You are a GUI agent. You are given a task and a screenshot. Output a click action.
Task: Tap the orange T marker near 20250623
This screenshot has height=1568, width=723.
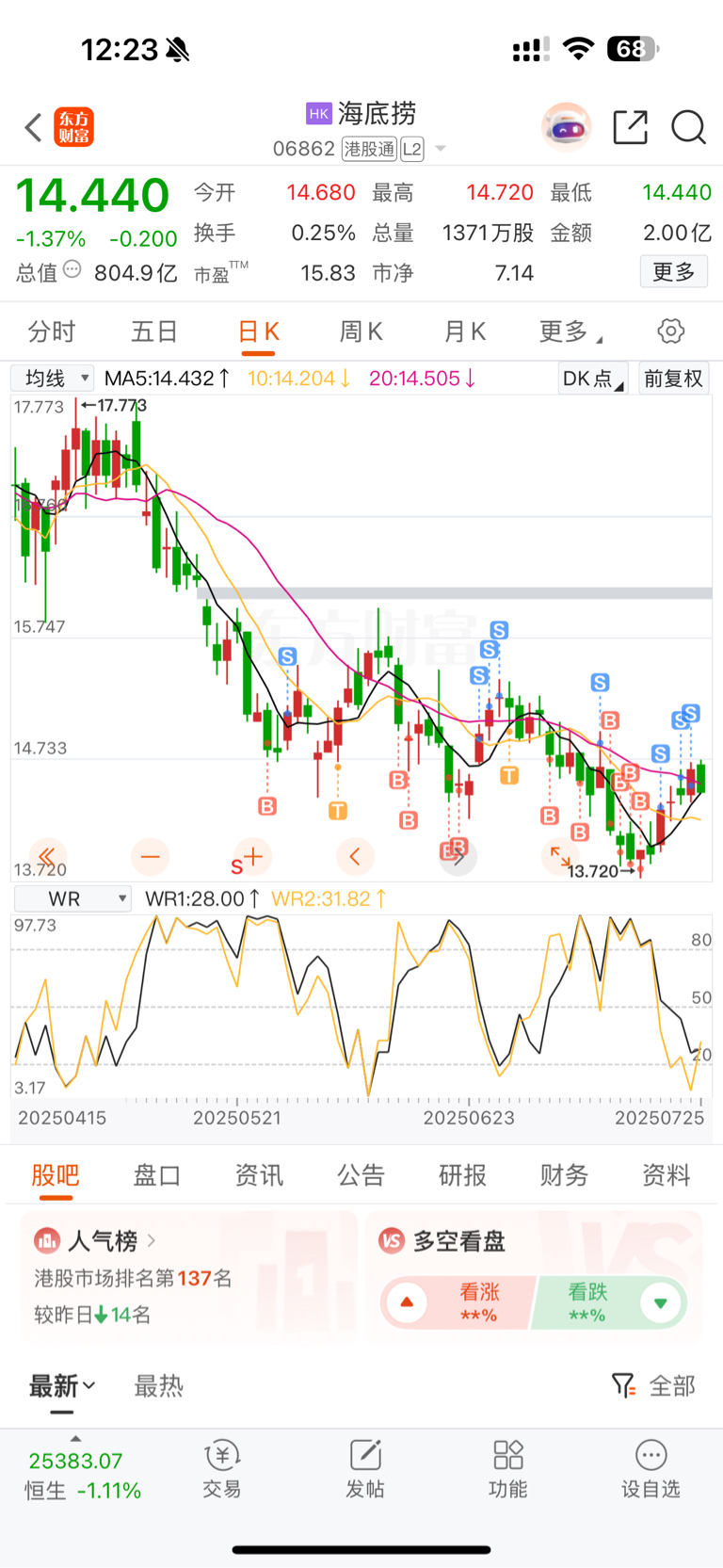(508, 776)
